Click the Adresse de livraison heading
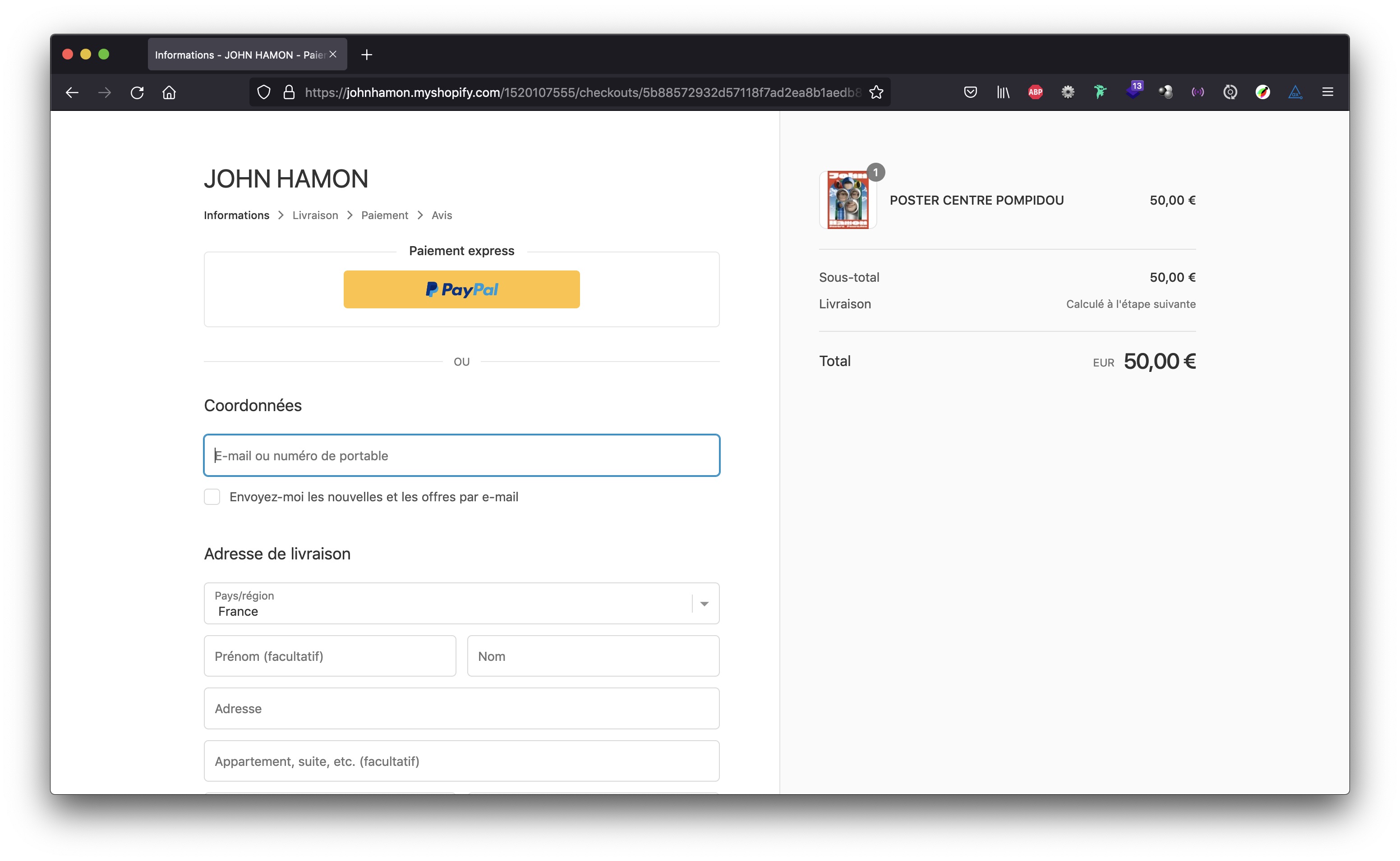1400x861 pixels. pyautogui.click(x=277, y=554)
